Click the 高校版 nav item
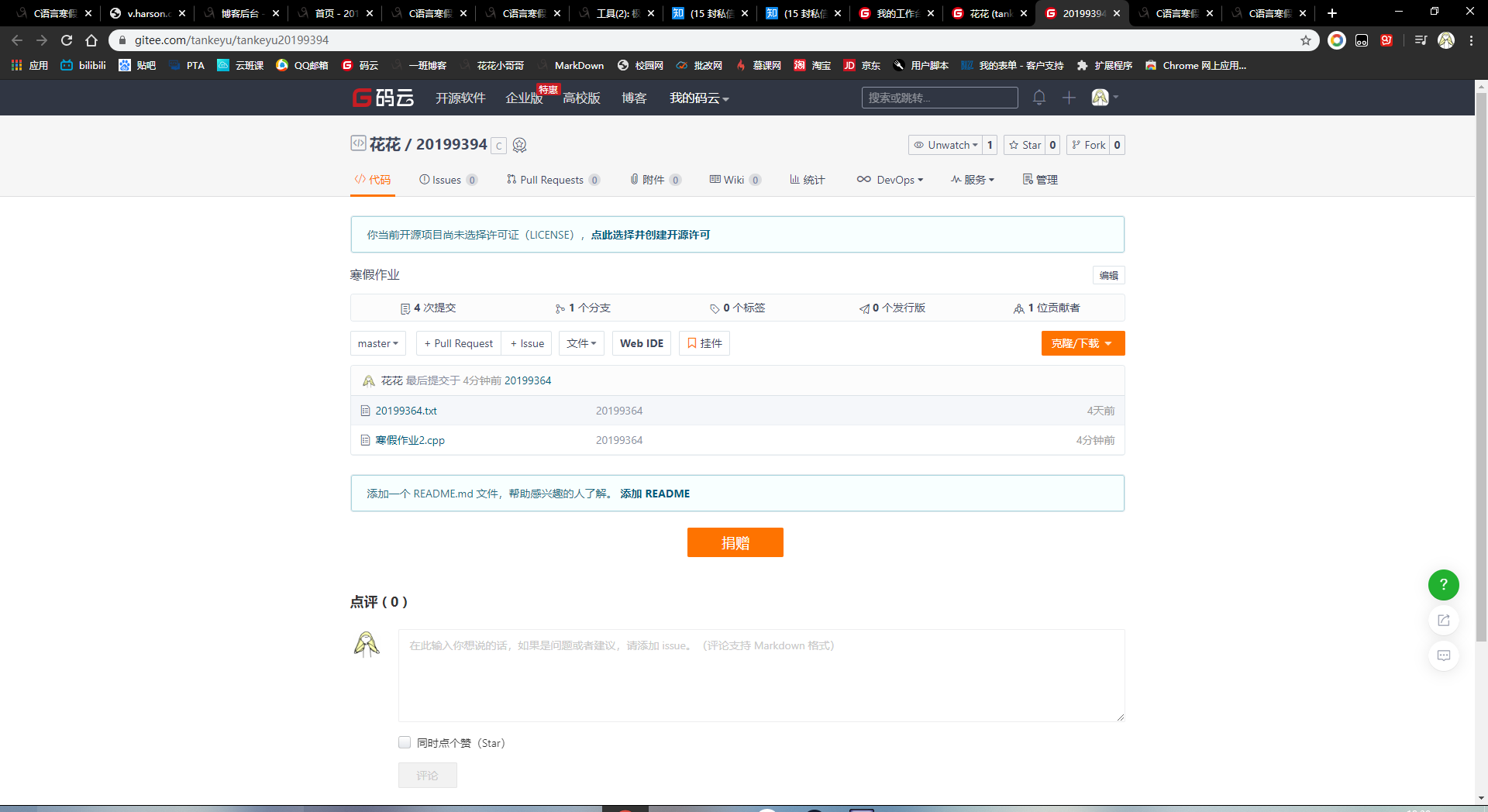This screenshot has height=812, width=1488. 582,98
